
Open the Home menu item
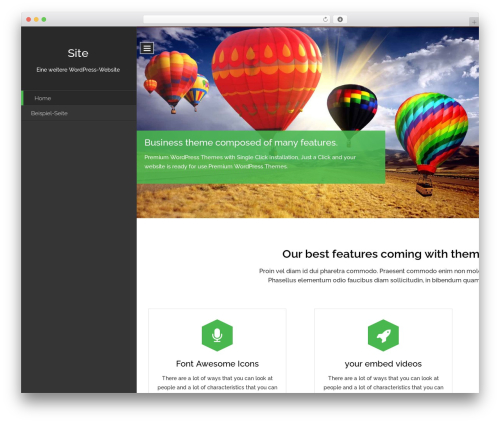click(79, 98)
